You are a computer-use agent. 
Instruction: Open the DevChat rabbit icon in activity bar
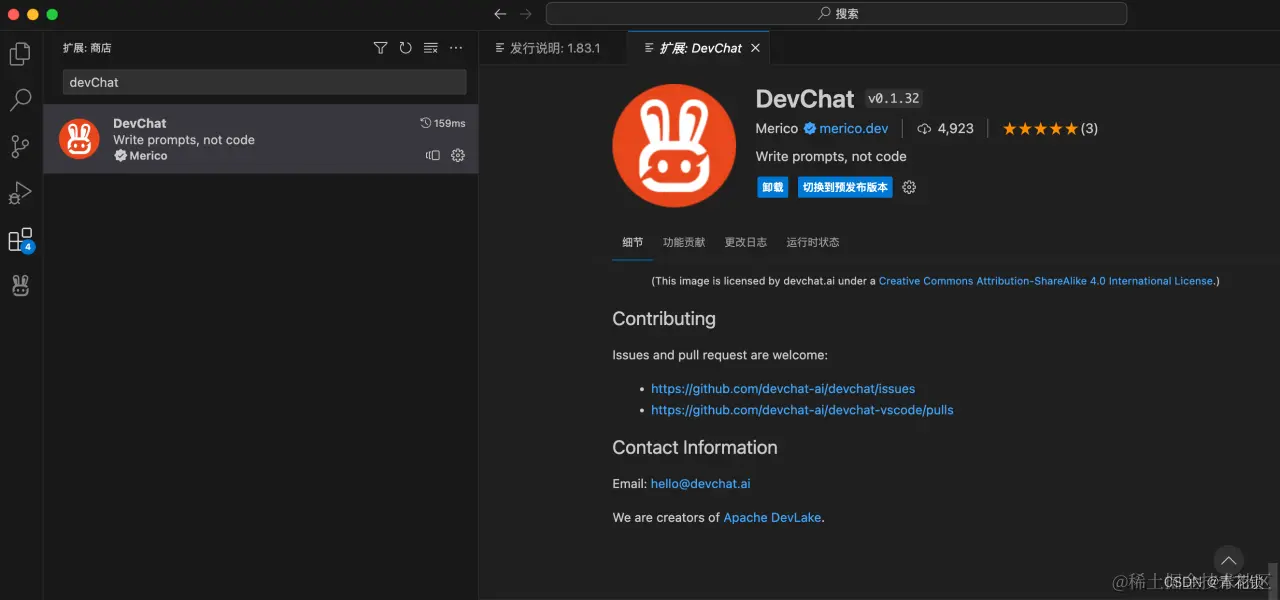20,287
